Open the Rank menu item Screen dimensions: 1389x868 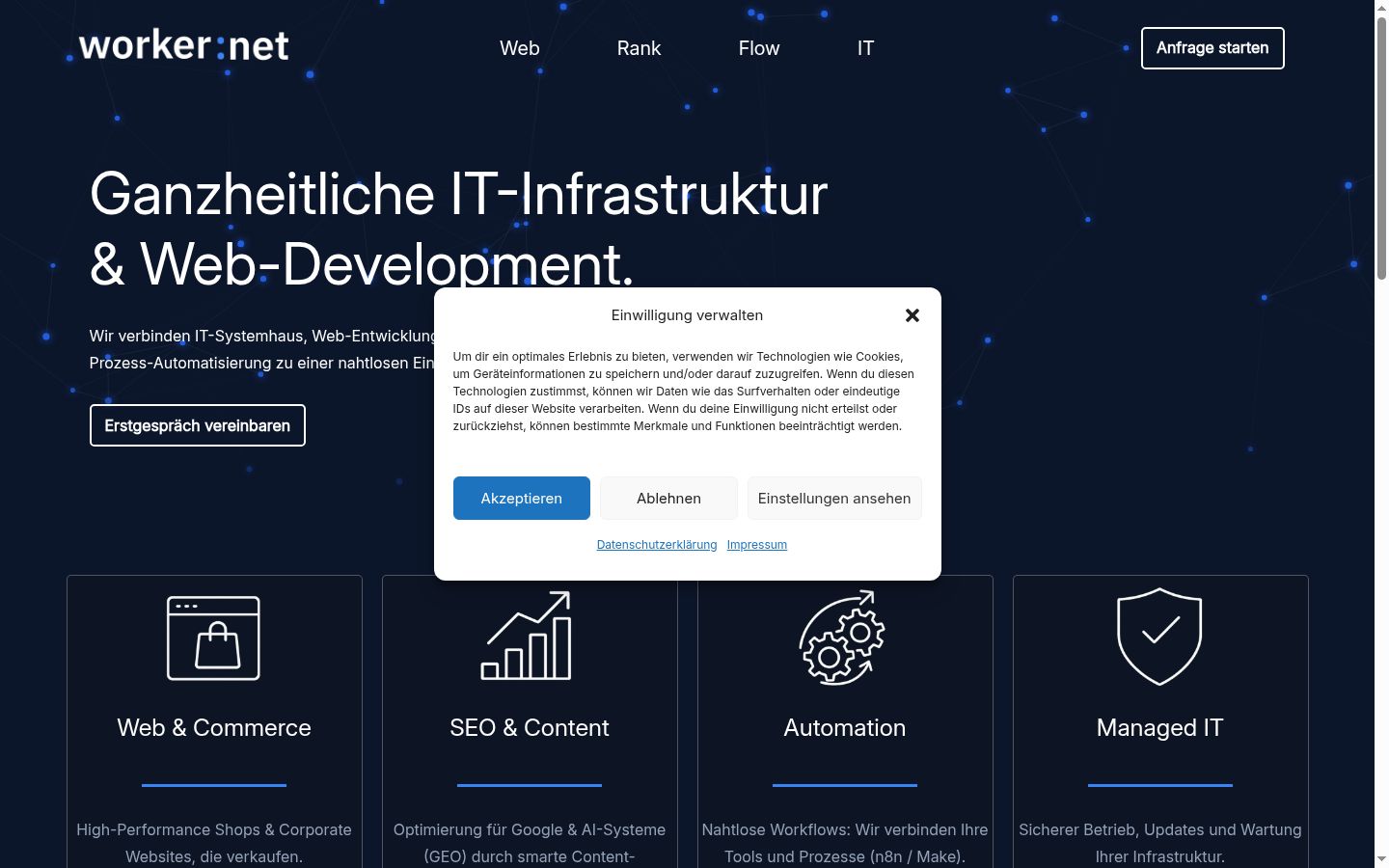coord(639,48)
